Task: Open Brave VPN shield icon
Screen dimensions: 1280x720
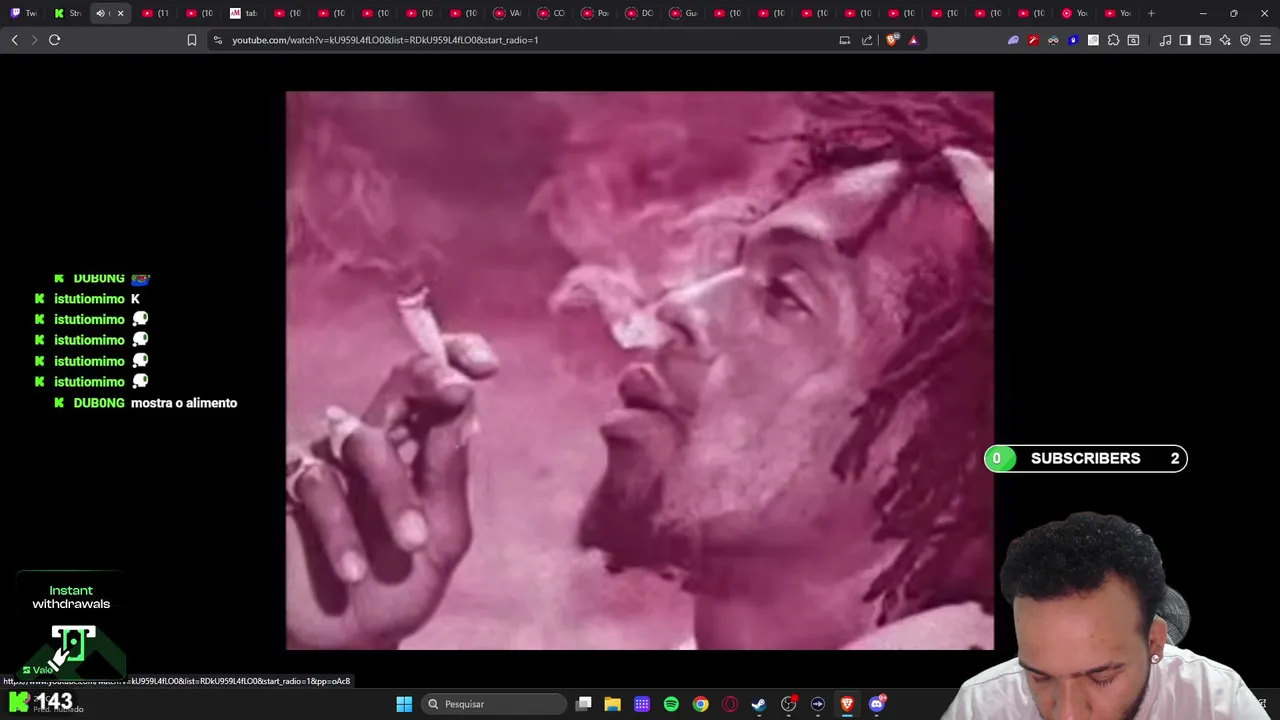Action: (1245, 40)
